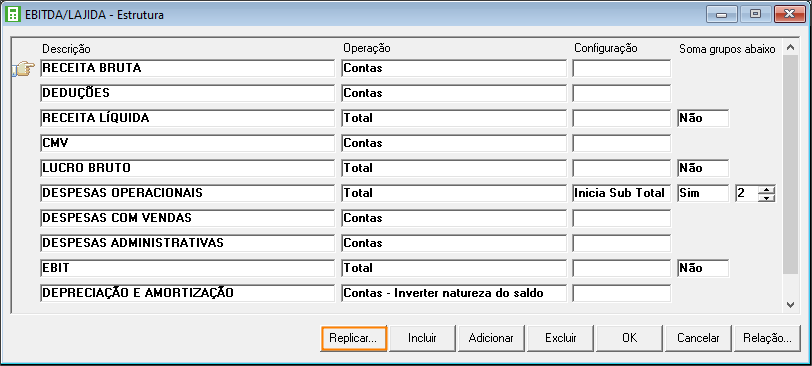
Task: Select the DESPESAS OPERACIONAIS description field
Action: (x=187, y=193)
